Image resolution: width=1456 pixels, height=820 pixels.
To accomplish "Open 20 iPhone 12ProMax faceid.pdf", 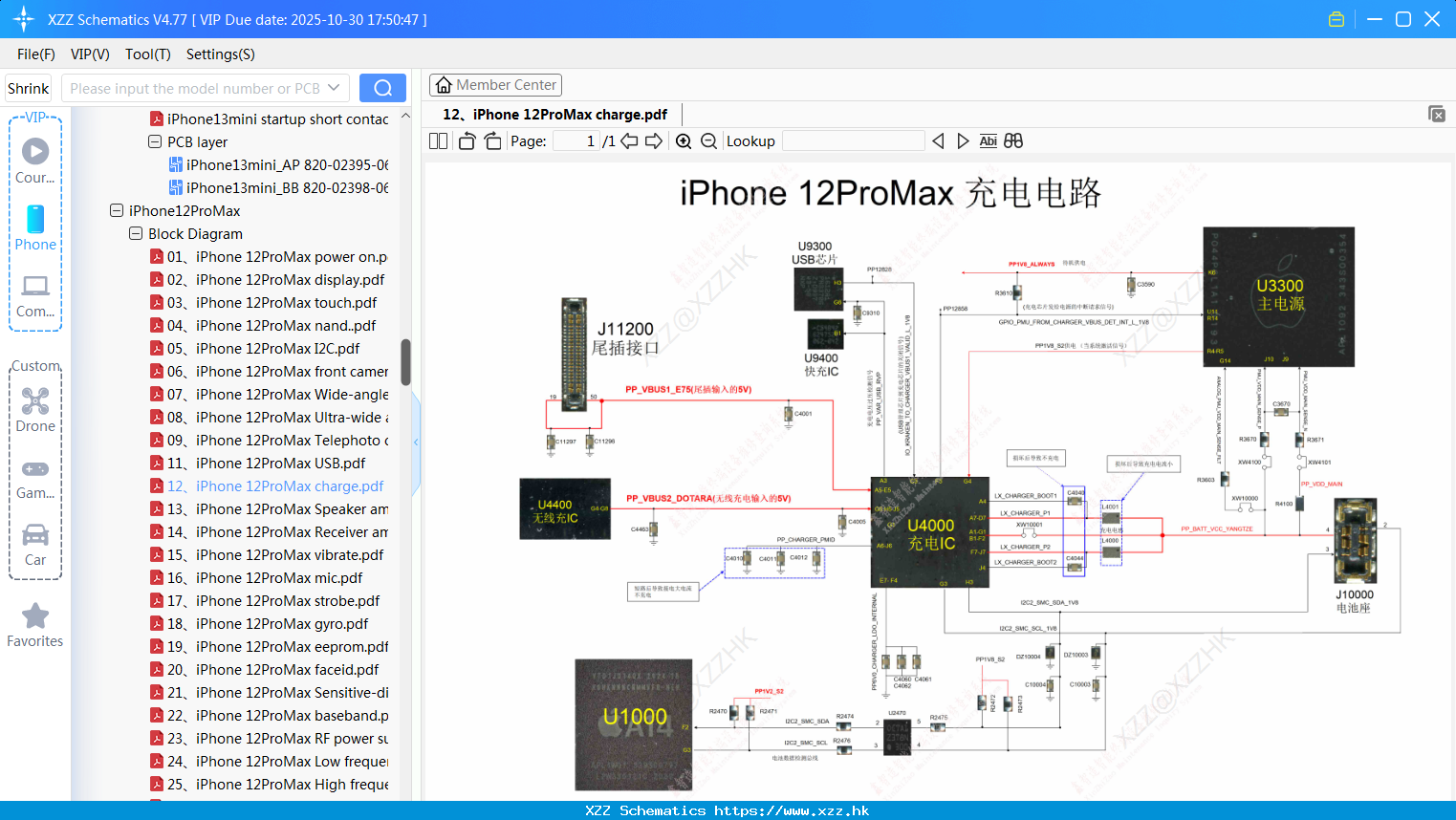I will click(264, 669).
